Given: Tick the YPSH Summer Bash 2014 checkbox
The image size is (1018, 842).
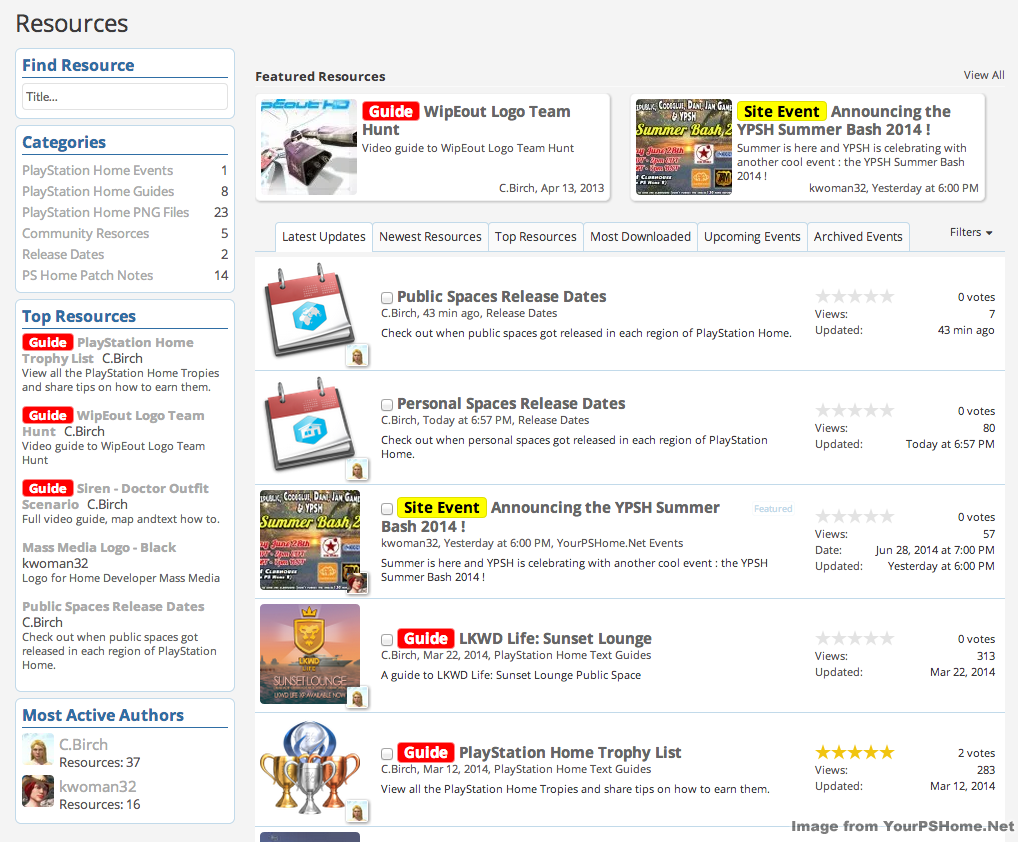Looking at the screenshot, I should [x=387, y=509].
